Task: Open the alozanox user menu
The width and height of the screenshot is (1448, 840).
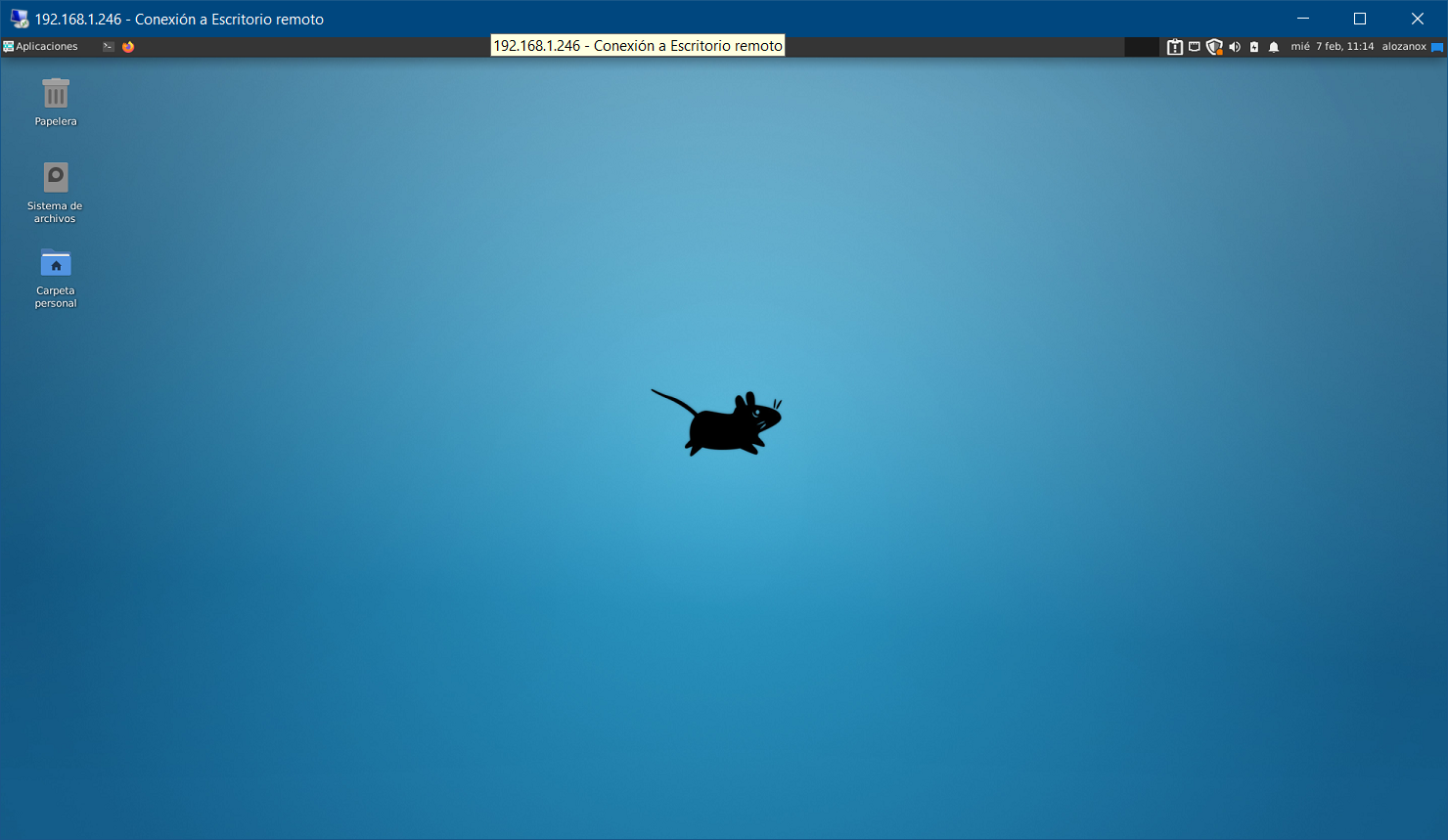Action: coord(1404,46)
